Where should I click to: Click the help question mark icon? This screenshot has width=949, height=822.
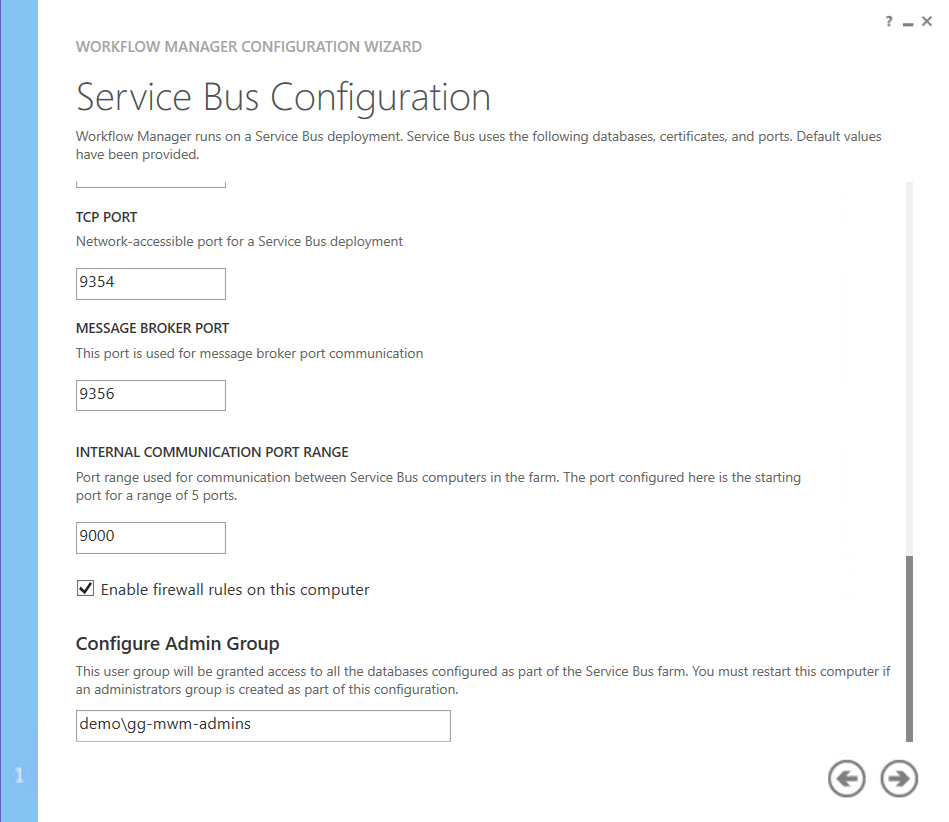tap(888, 22)
